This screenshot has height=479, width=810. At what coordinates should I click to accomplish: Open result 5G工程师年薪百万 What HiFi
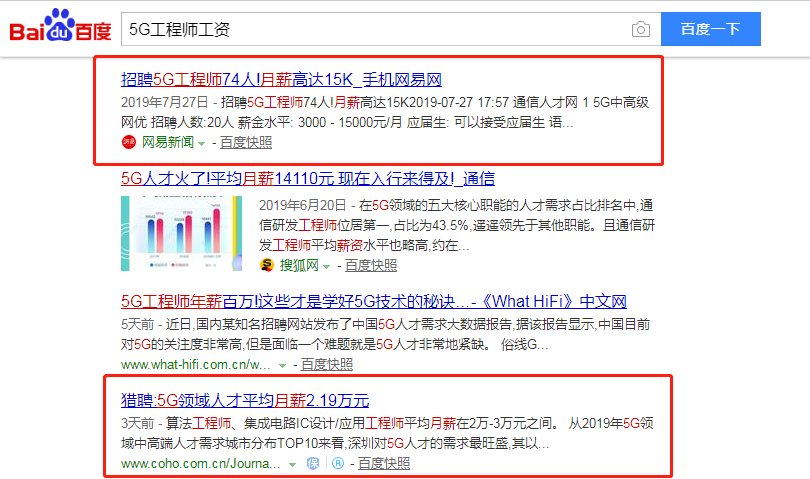coord(374,301)
